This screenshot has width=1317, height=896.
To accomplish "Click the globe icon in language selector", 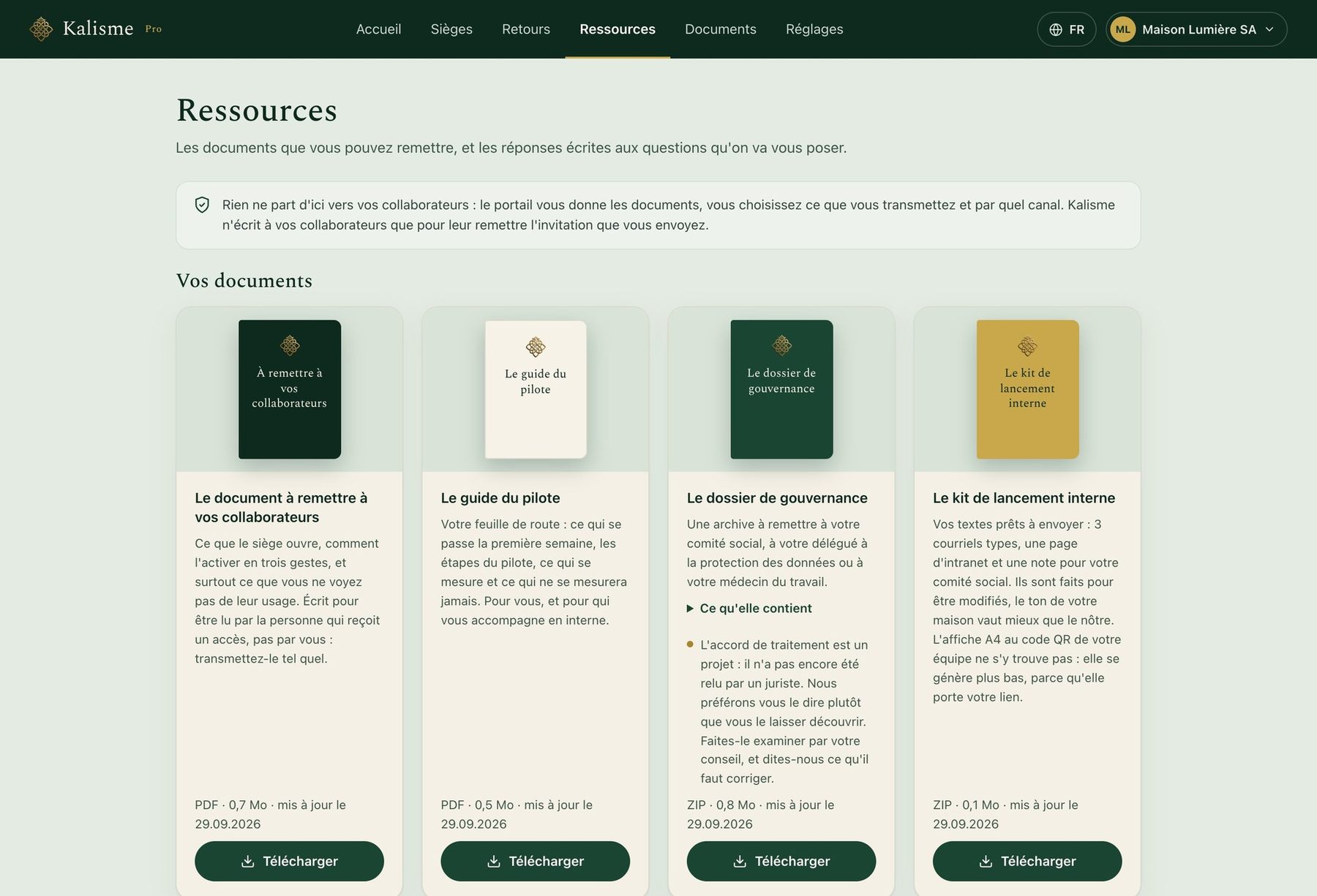I will 1056,29.
